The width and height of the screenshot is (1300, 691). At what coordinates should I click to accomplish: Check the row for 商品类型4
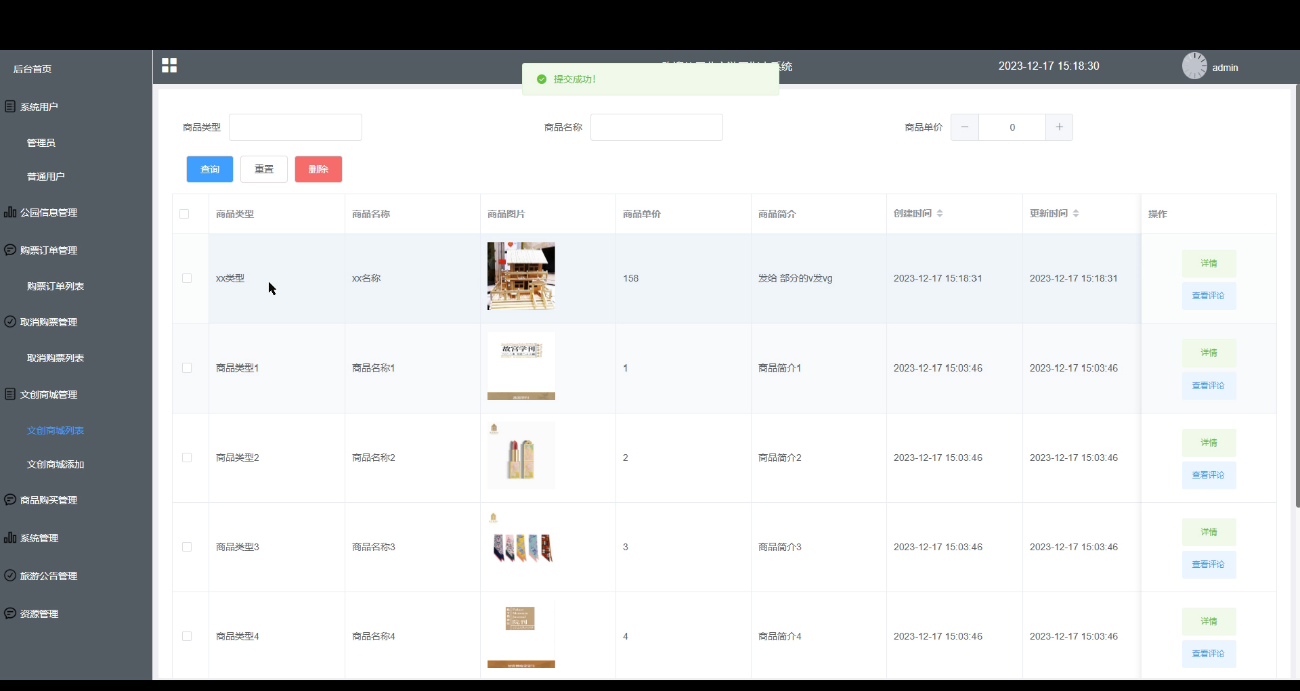click(187, 636)
